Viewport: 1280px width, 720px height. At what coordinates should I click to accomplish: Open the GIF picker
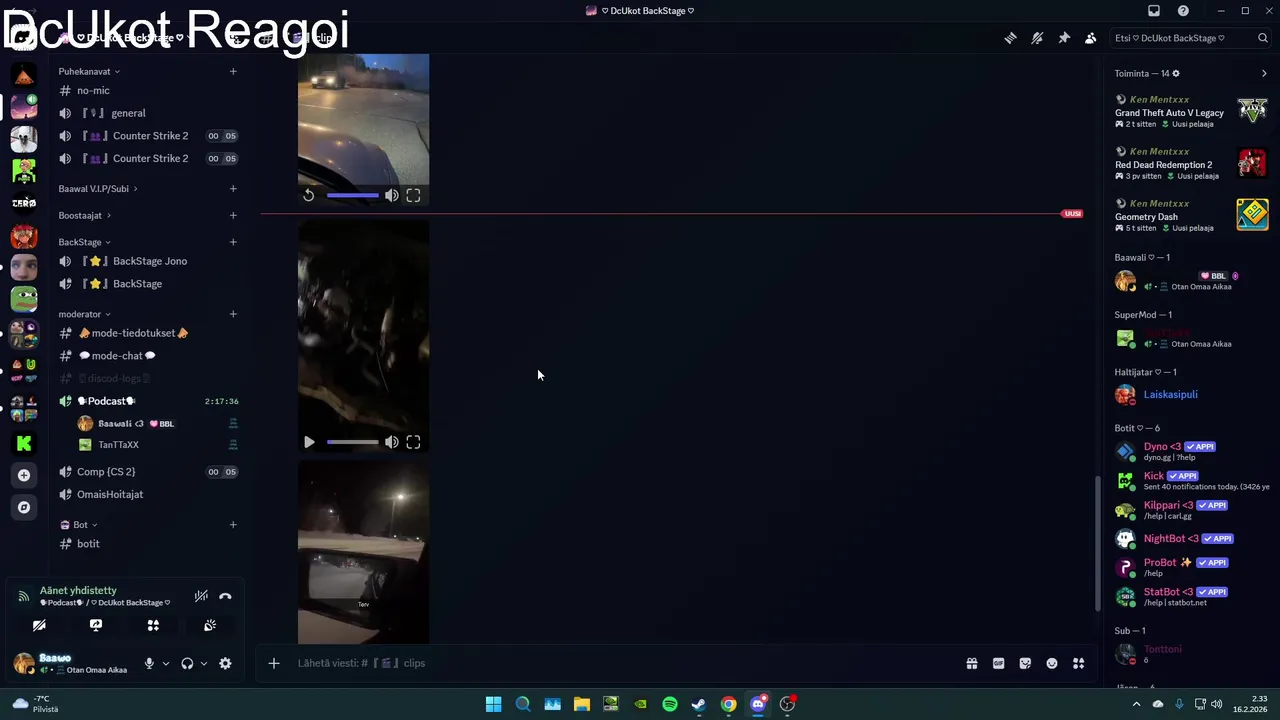(998, 663)
